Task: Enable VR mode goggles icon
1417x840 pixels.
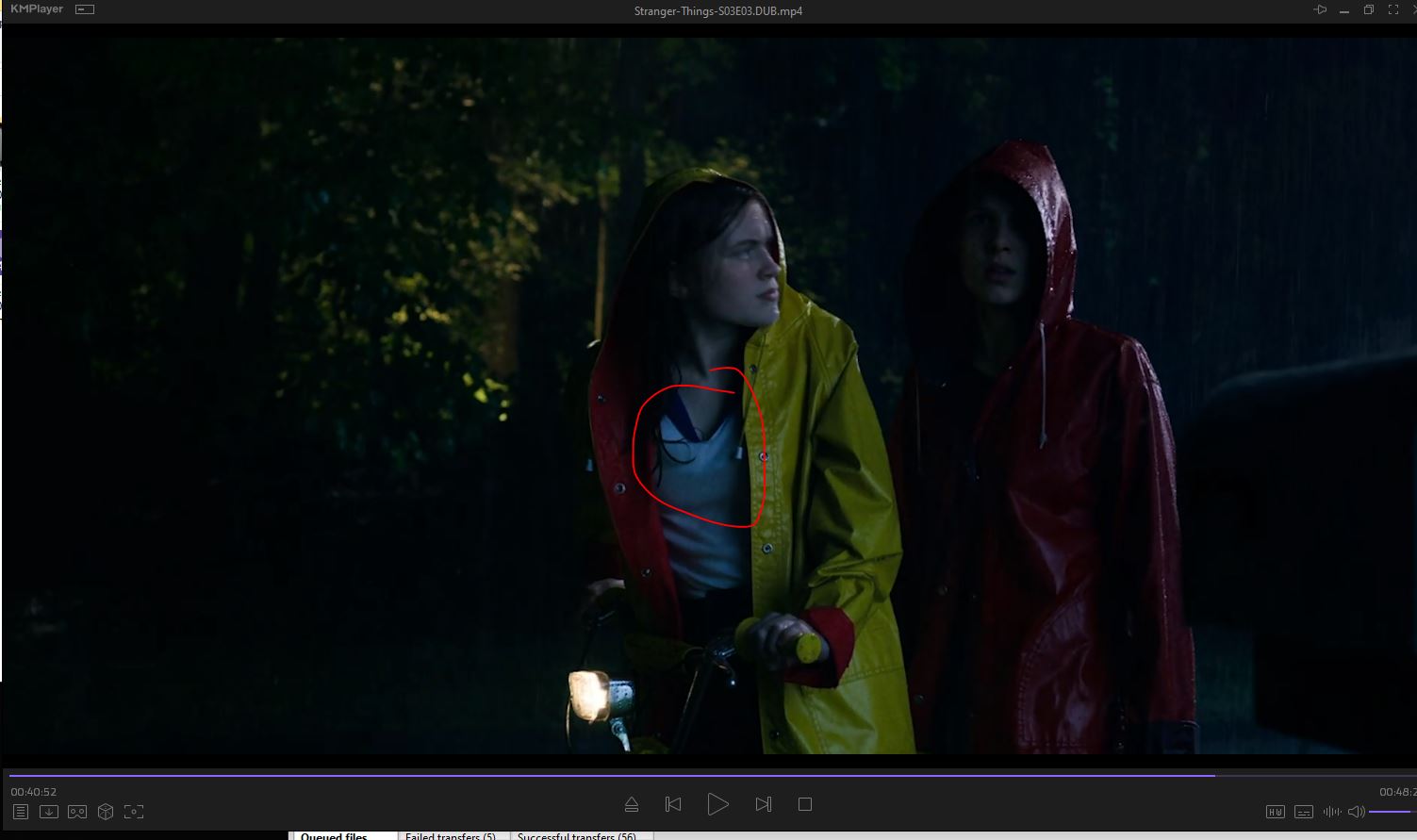Action: click(77, 812)
